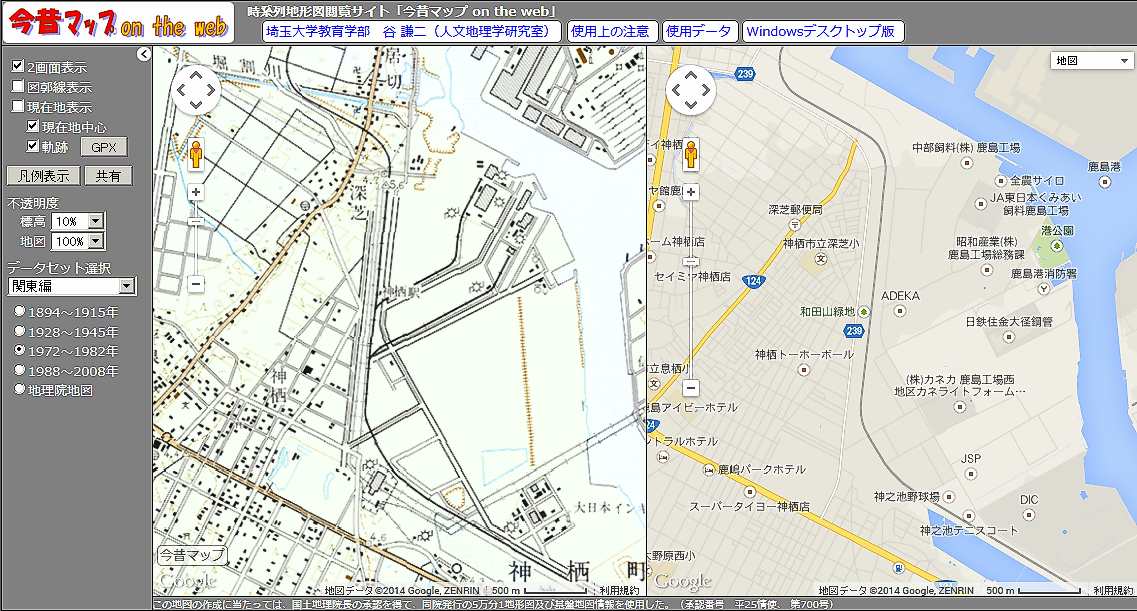Image resolution: width=1137 pixels, height=611 pixels.
Task: Click 利用規約 link on the right map
Action: [1113, 591]
